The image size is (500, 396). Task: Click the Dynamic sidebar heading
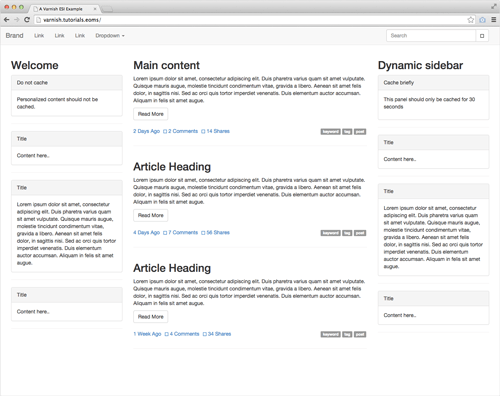click(420, 65)
